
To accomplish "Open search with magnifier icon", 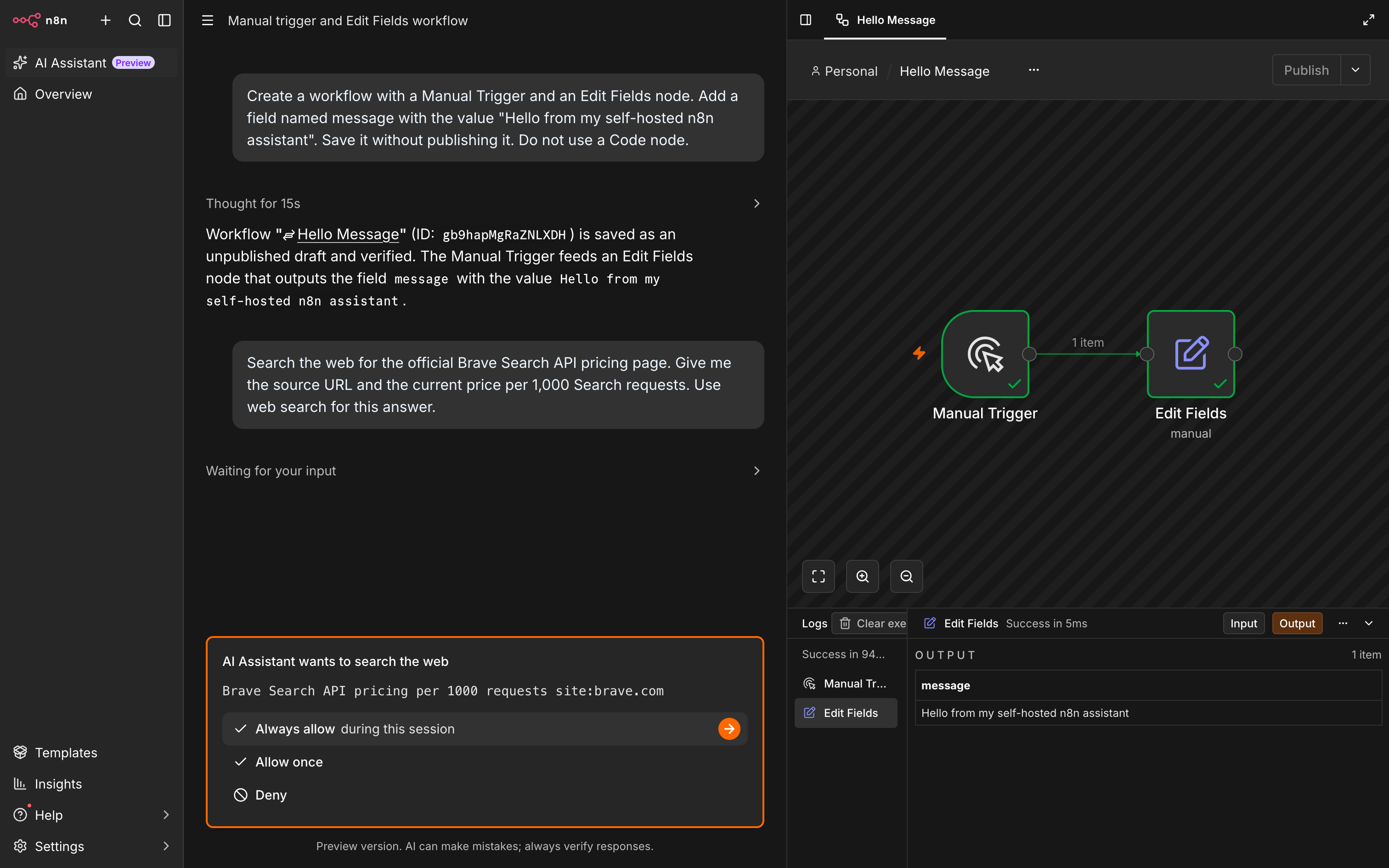I will coord(135,20).
